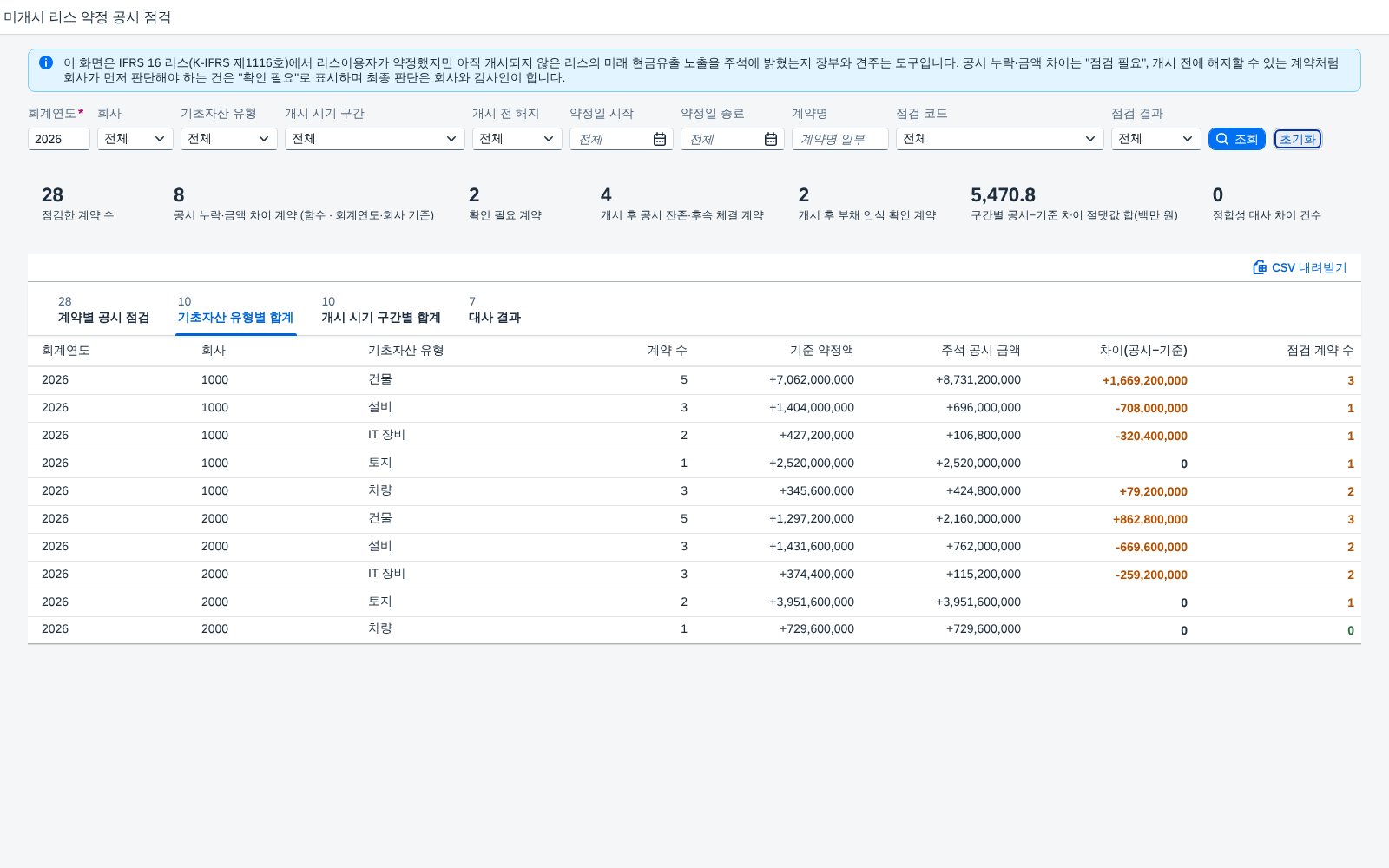Switch to 개시 시기 구간별 합계 tab

381,310
